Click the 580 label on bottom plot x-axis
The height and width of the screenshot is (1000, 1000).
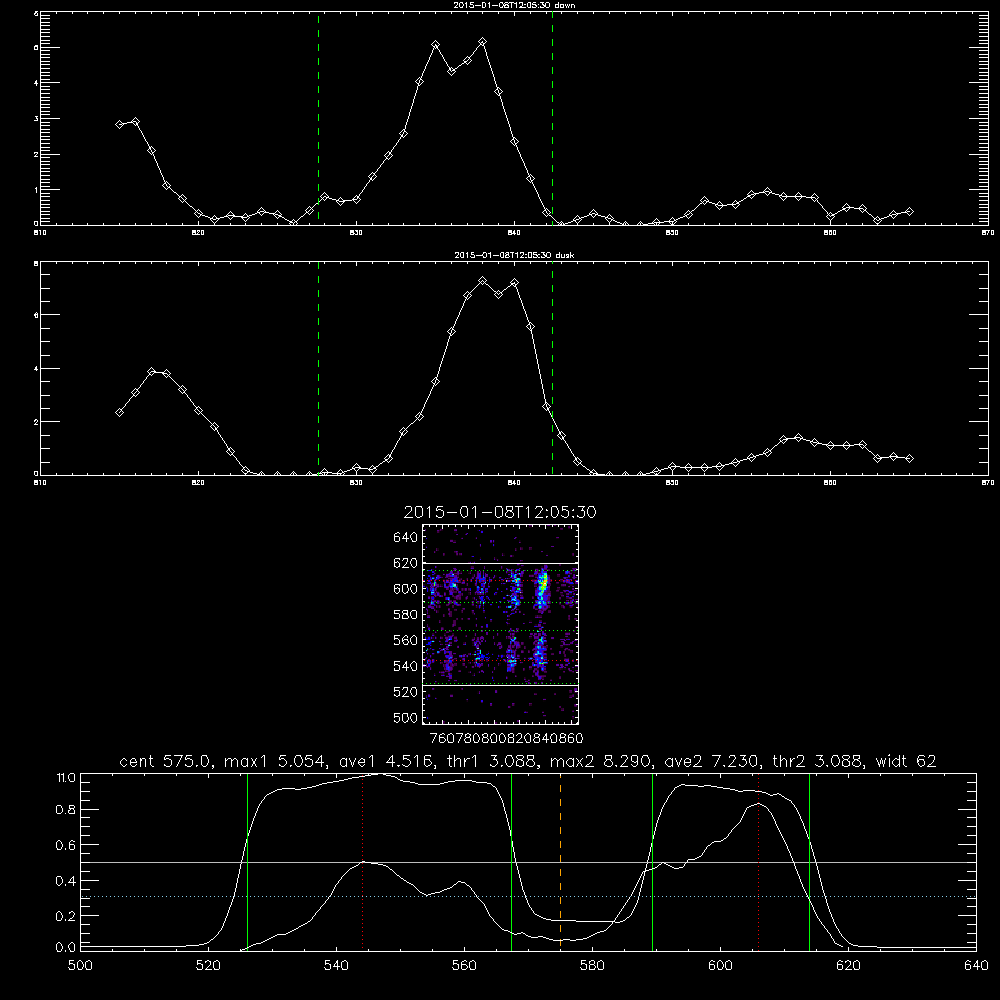(592, 966)
